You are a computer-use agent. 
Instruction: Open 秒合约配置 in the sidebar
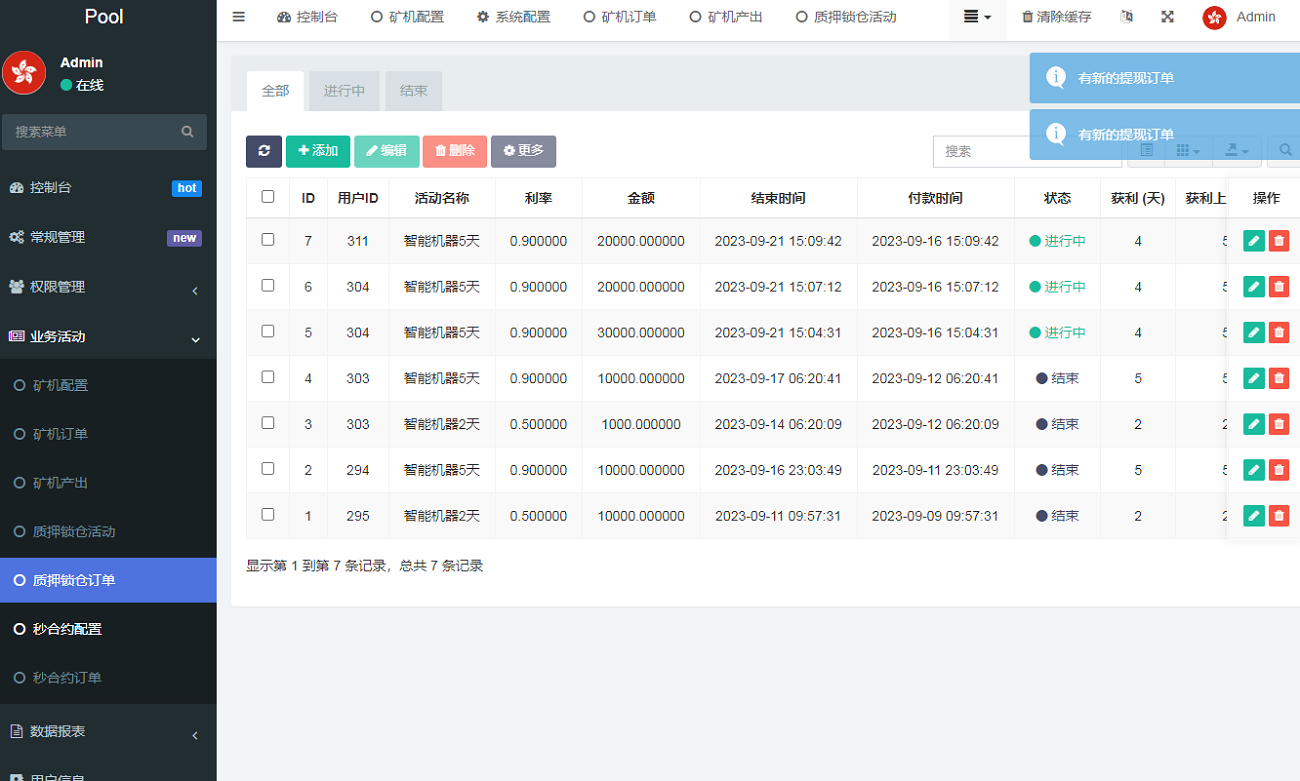point(67,629)
